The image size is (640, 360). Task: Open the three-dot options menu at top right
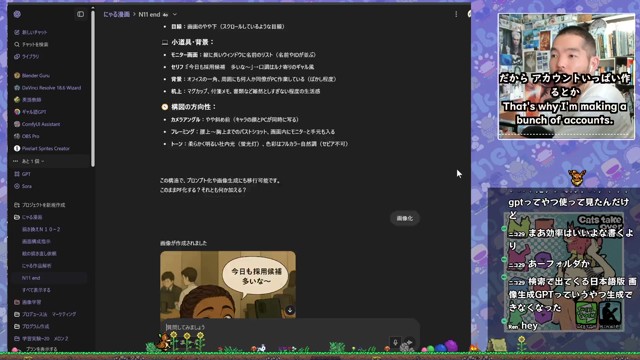[x=456, y=14]
